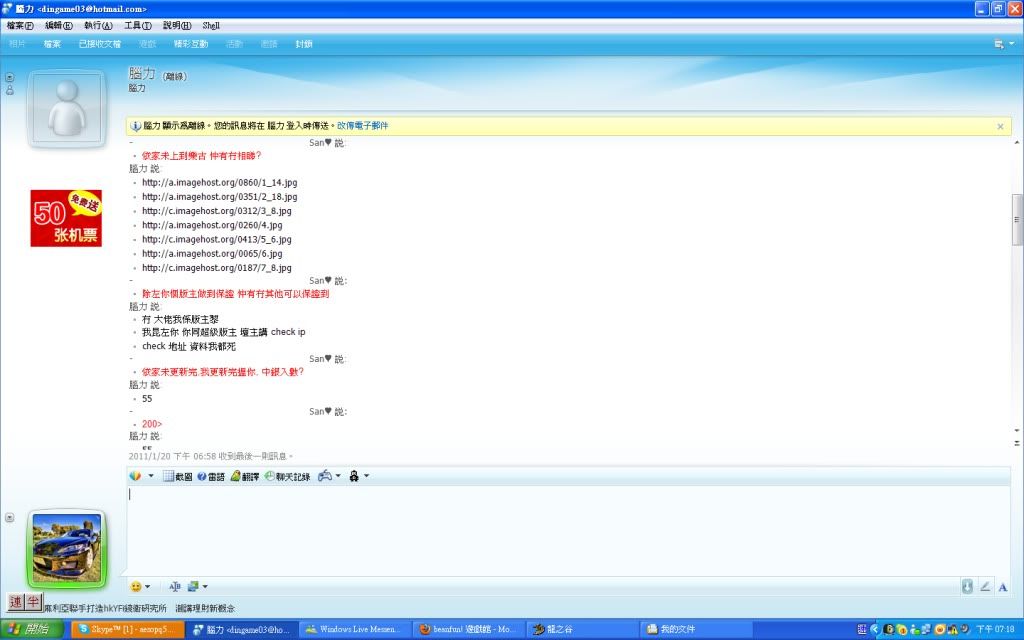This screenshot has height=640, width=1024.
Task: Switch to handwriting pen mode
Action: point(985,586)
